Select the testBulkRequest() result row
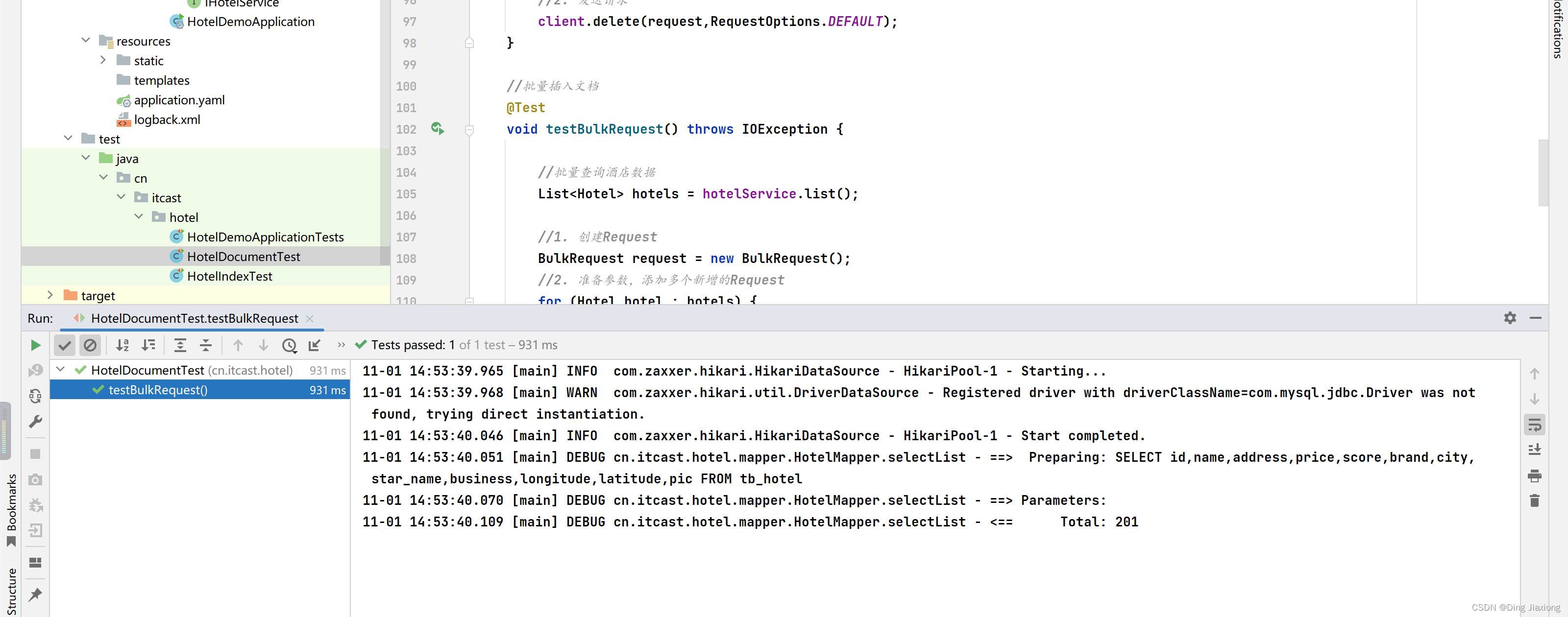This screenshot has width=1568, height=617. (x=199, y=389)
